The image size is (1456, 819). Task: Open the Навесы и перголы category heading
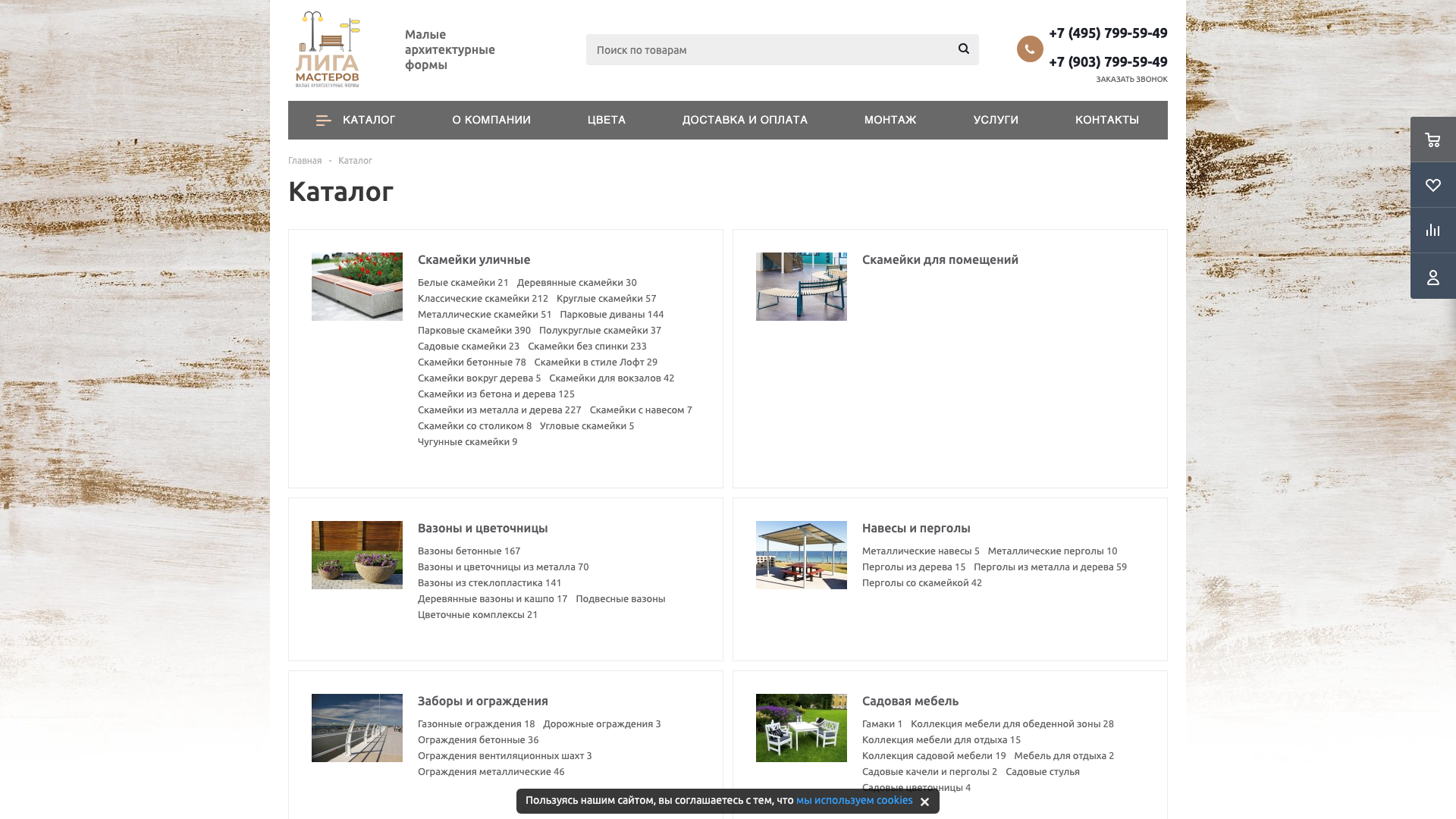click(x=916, y=528)
